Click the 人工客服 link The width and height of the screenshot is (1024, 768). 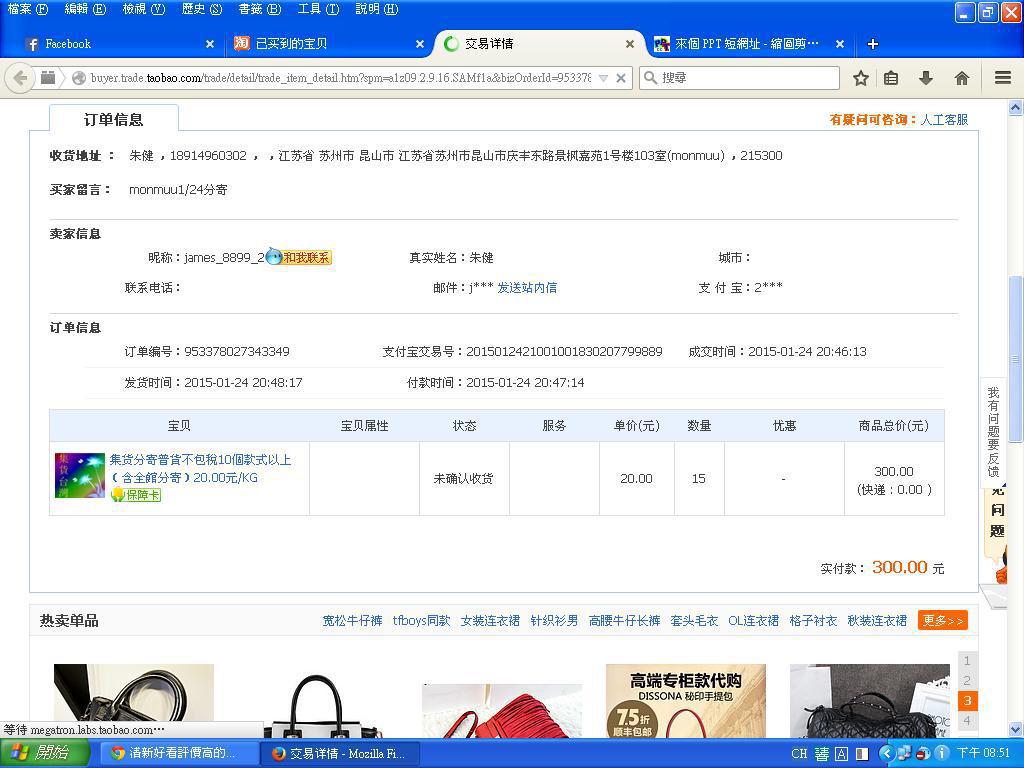point(944,120)
